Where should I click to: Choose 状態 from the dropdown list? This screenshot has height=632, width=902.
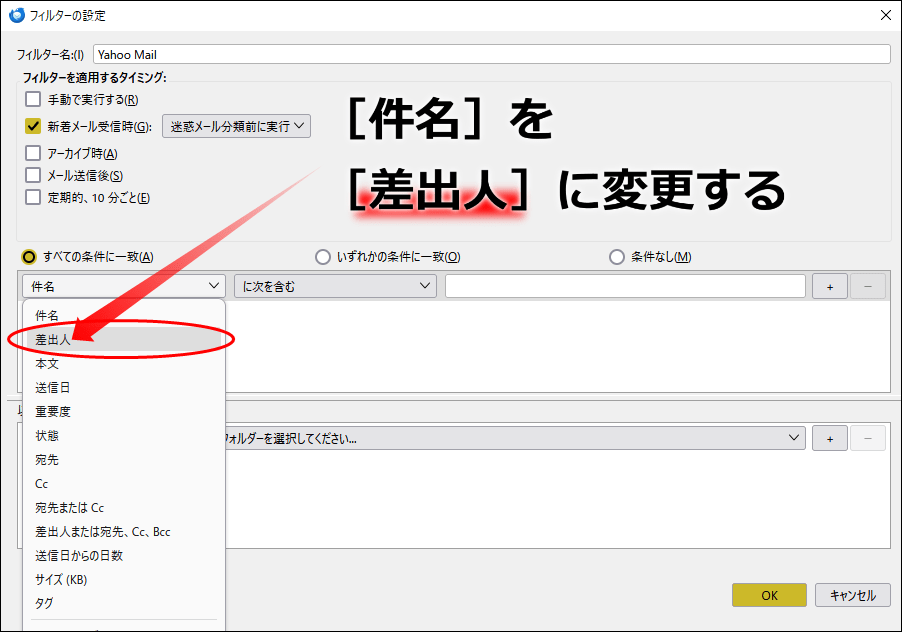[124, 435]
